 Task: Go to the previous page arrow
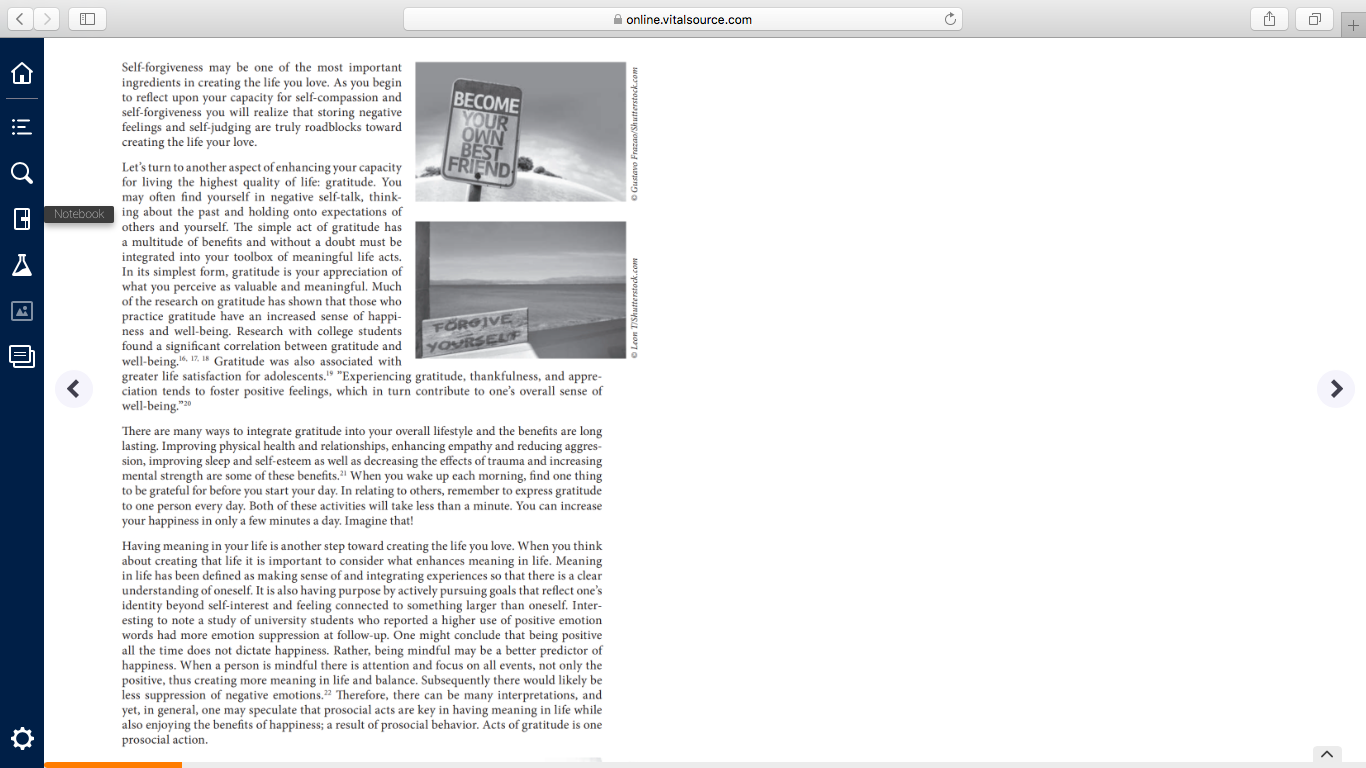pos(73,389)
